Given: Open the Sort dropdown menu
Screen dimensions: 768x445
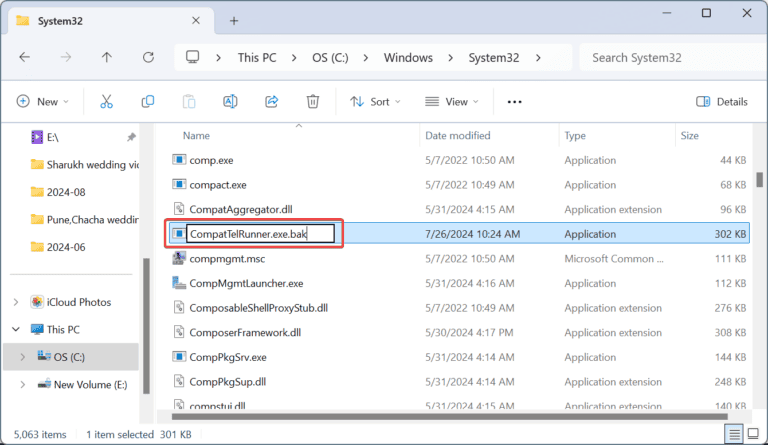Looking at the screenshot, I should (x=375, y=102).
